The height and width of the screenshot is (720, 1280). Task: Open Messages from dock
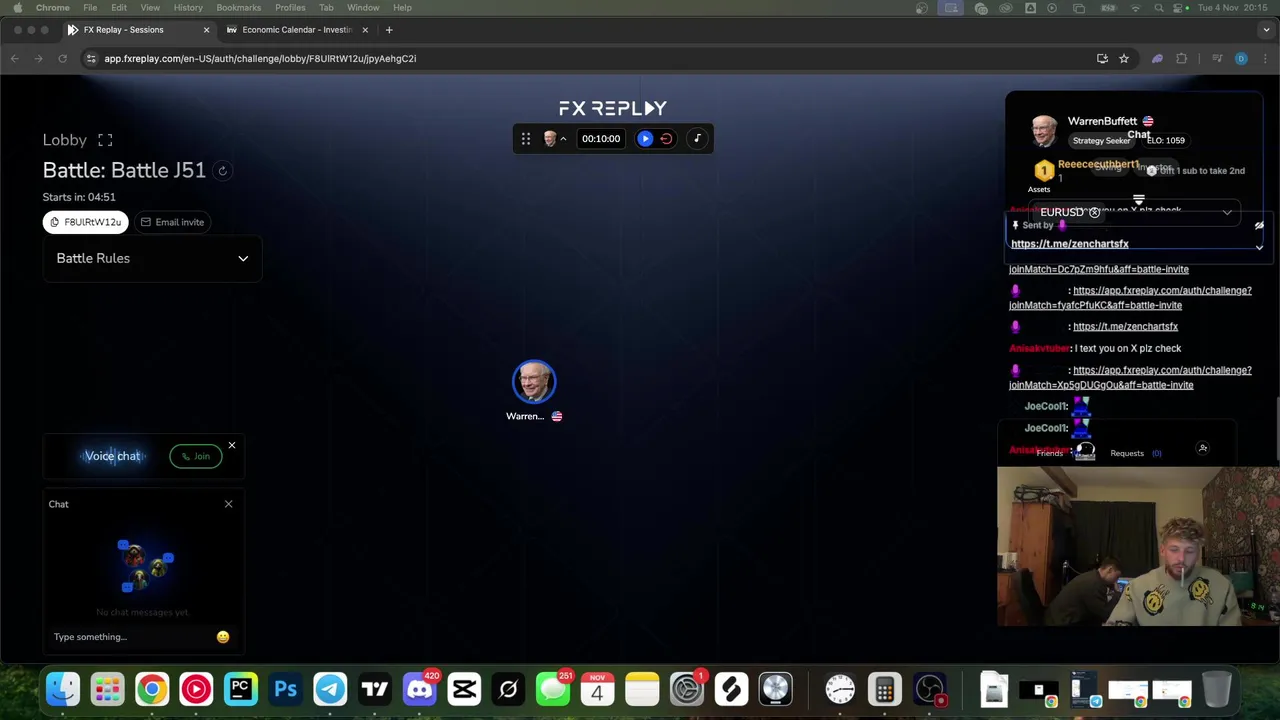pyautogui.click(x=553, y=689)
